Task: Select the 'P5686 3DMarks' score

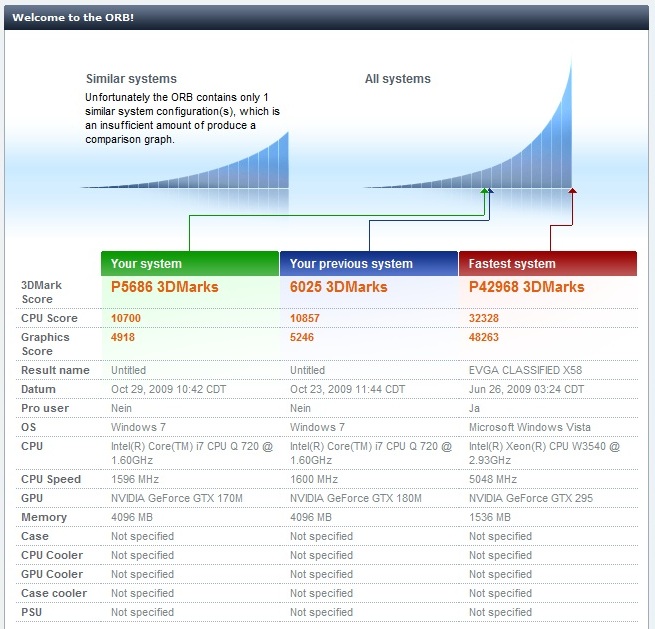Action: 165,287
